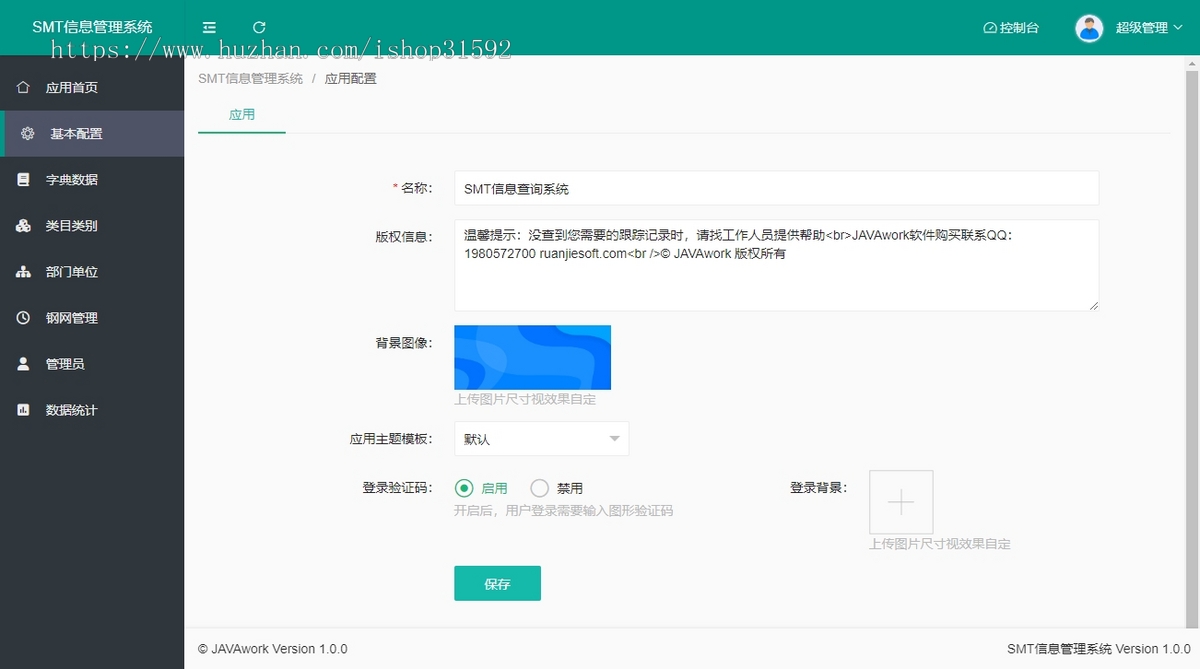Screen dimensions: 1200x669
Task: Expand the 超级管理 user menu chevron
Action: pos(1177,28)
